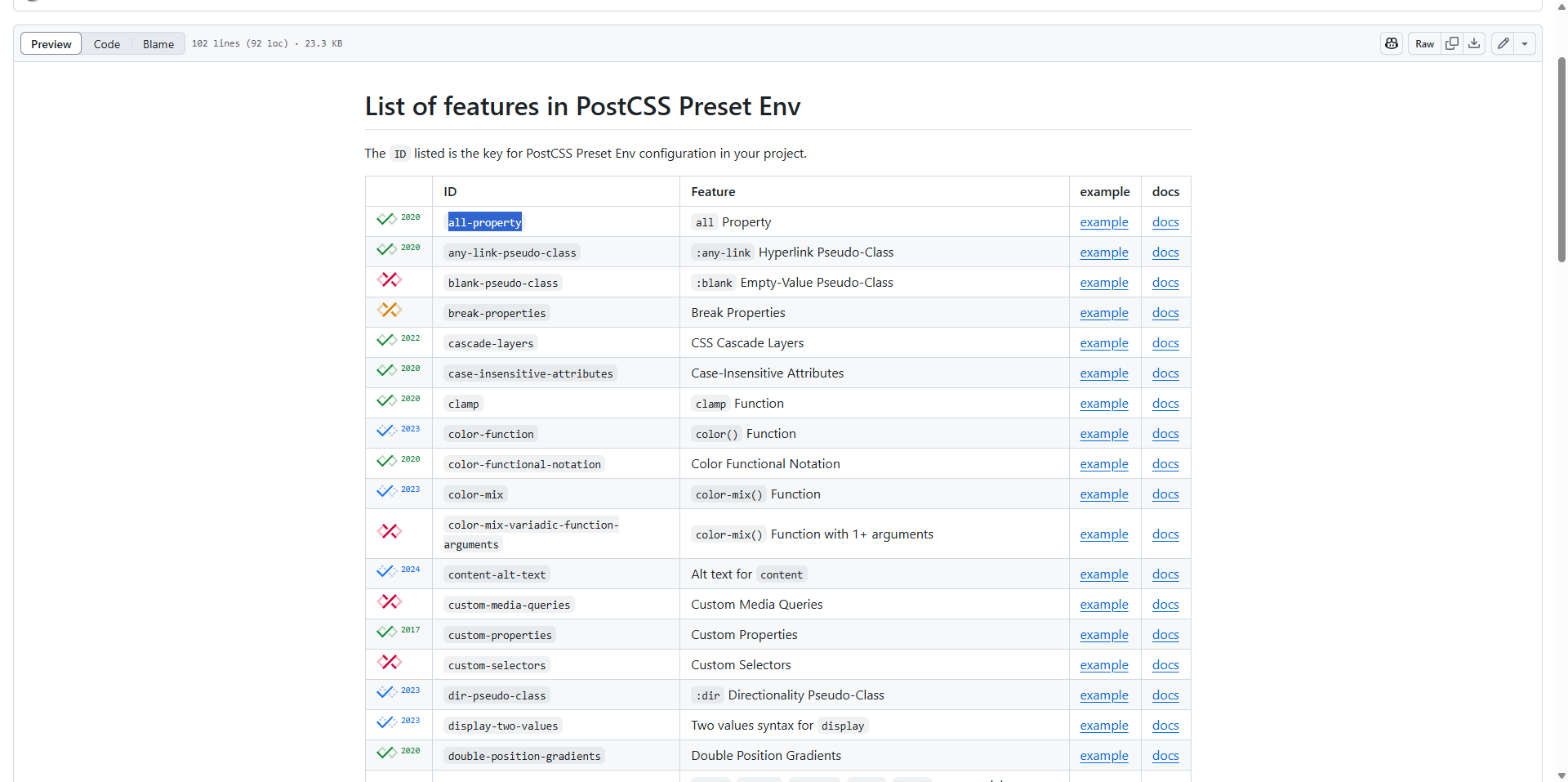The width and height of the screenshot is (1568, 782).
Task: Click red unavailable icon for blank-pseudo-class row
Action: click(390, 279)
